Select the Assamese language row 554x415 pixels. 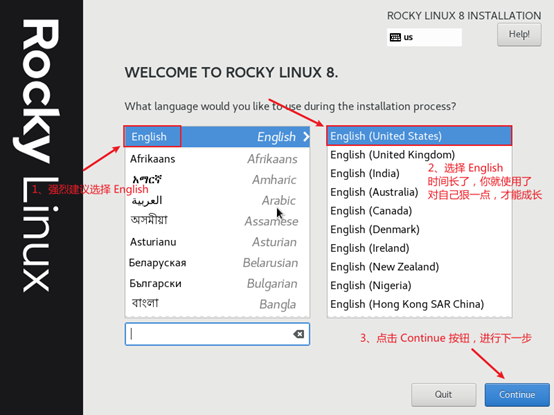217,221
